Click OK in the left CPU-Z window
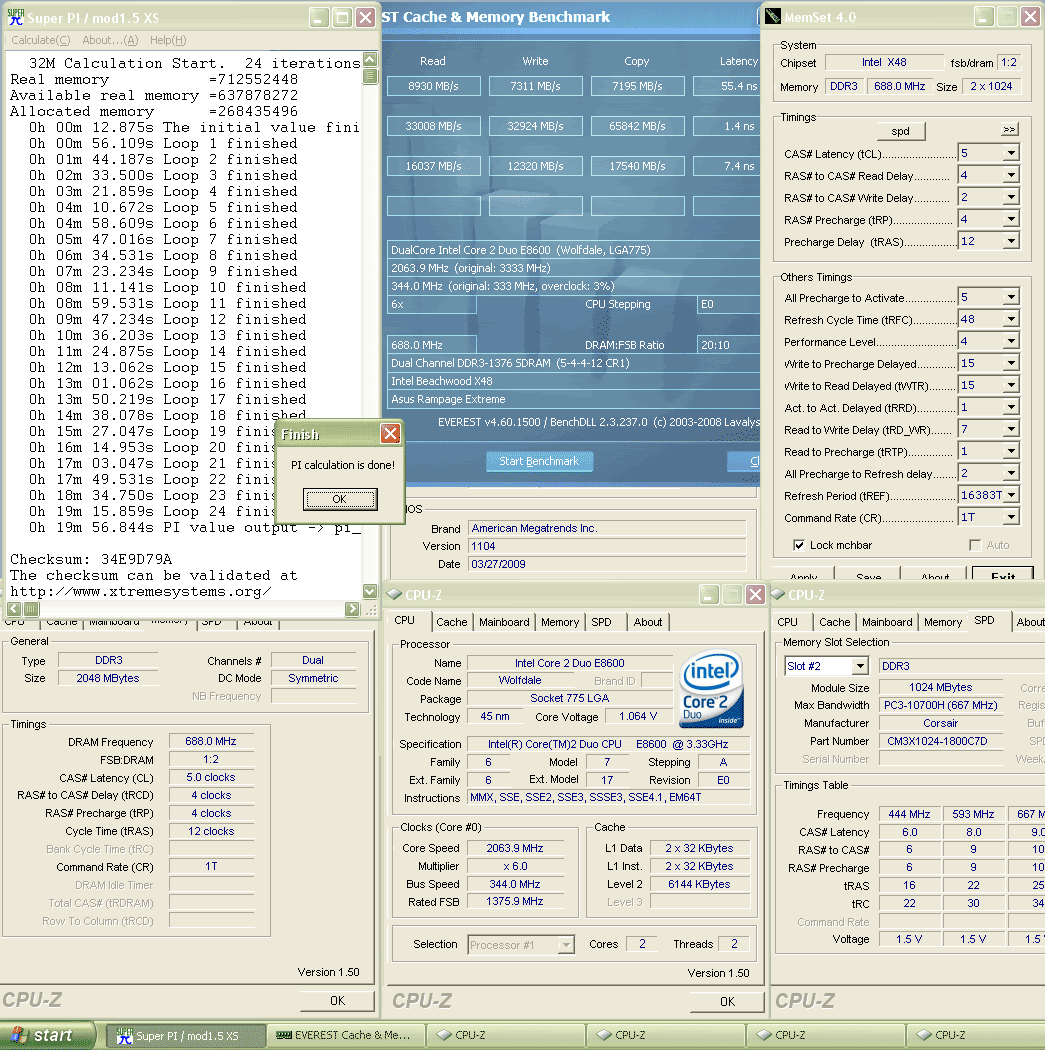The image size is (1045, 1050). tap(337, 1000)
